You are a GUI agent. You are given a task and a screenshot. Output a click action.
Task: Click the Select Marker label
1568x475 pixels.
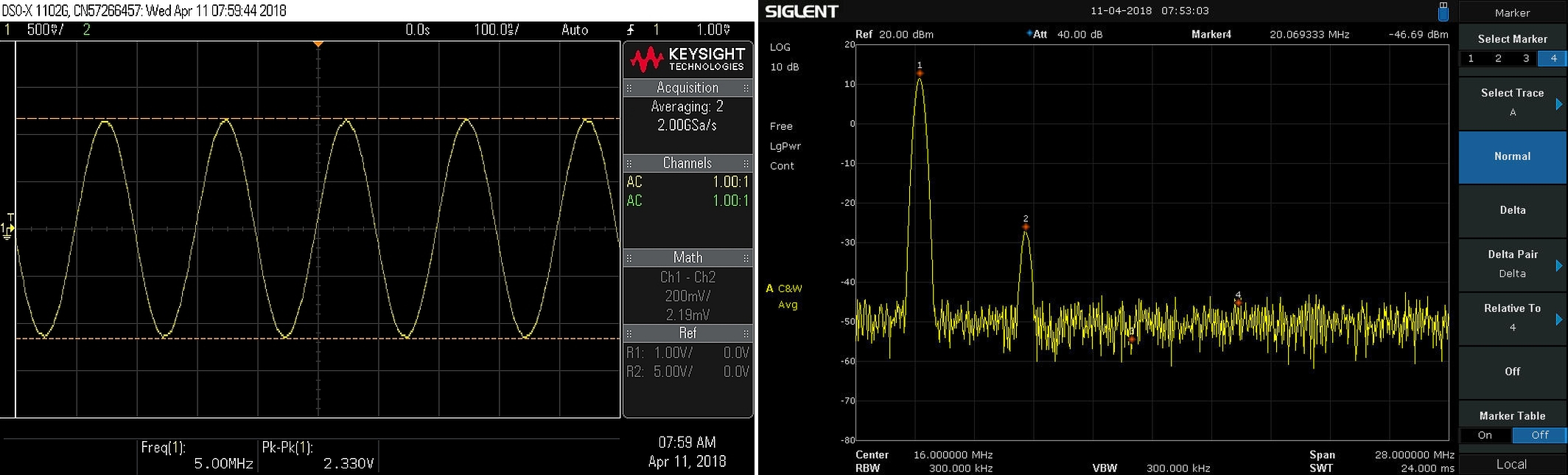(x=1513, y=39)
